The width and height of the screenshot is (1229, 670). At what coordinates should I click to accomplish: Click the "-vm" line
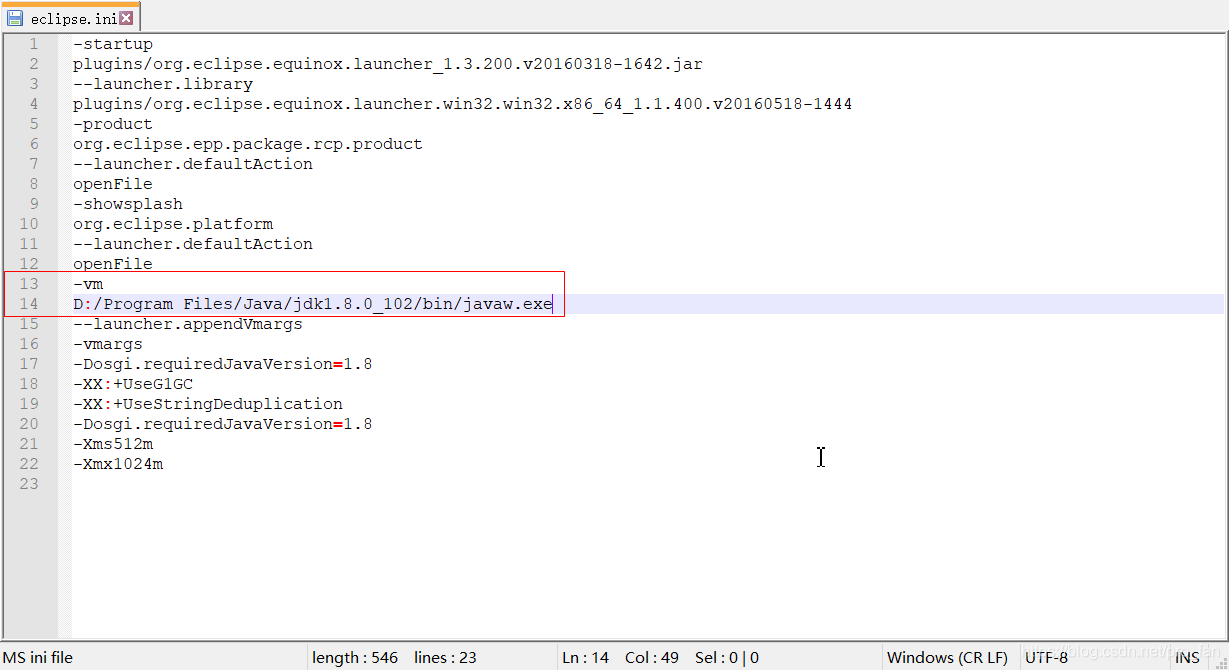[x=88, y=284]
